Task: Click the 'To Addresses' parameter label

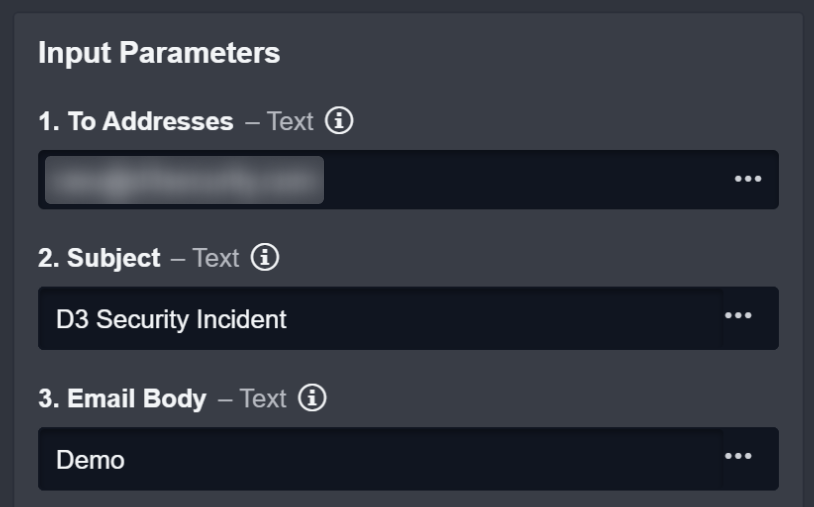Action: pyautogui.click(x=150, y=122)
